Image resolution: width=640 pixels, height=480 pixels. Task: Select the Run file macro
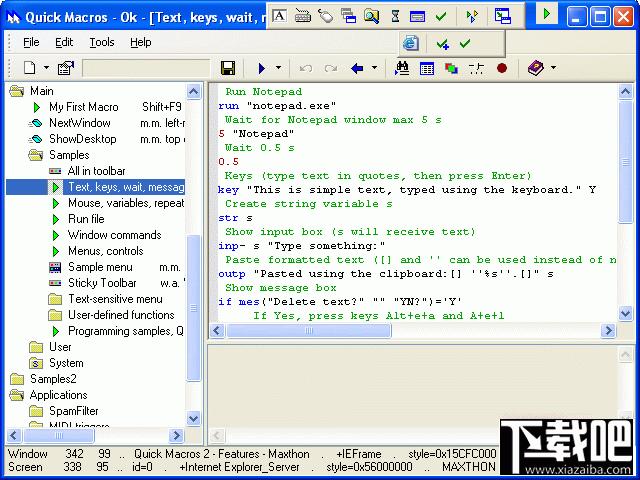(x=86, y=219)
